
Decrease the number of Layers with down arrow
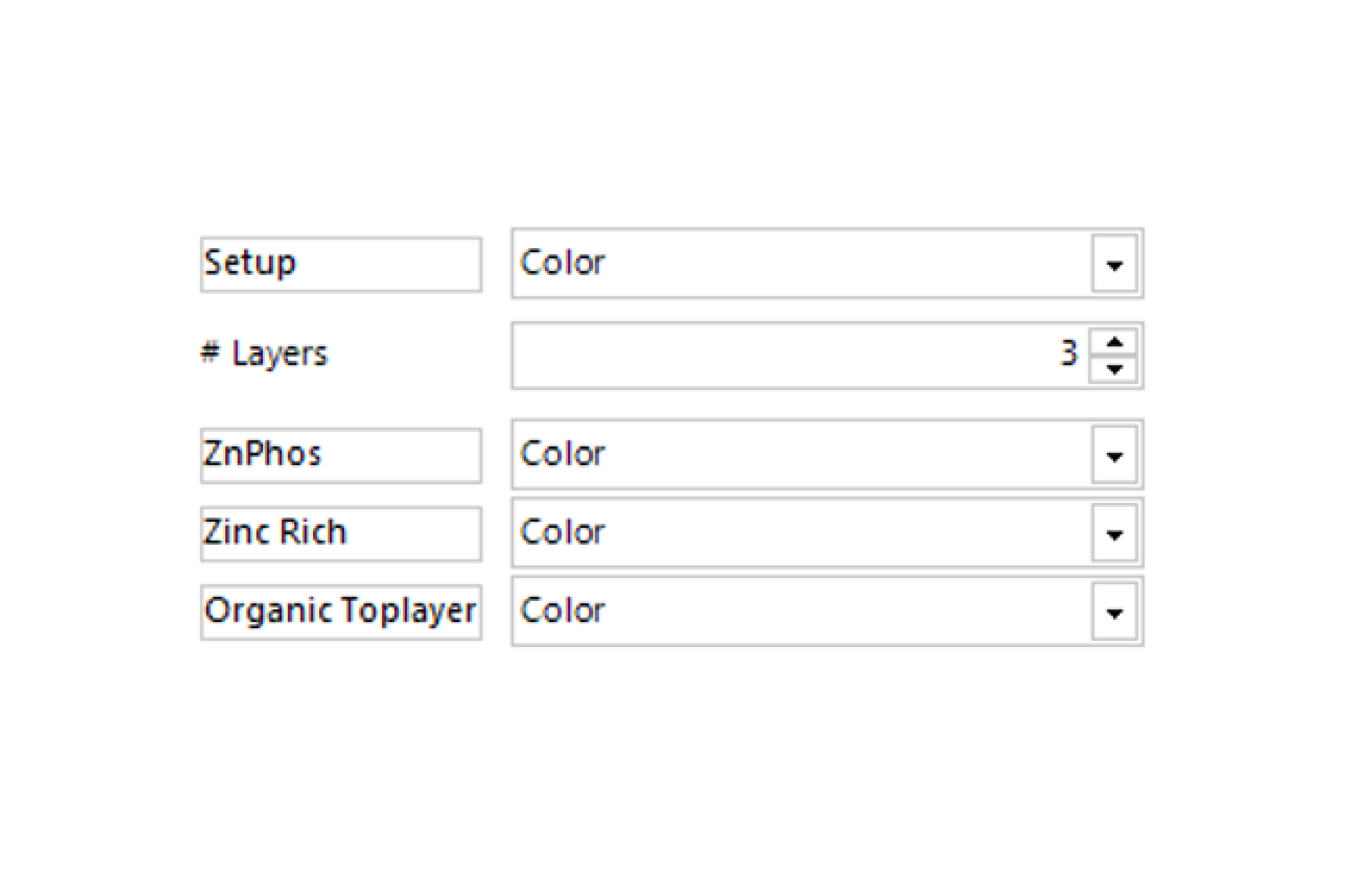(1112, 369)
